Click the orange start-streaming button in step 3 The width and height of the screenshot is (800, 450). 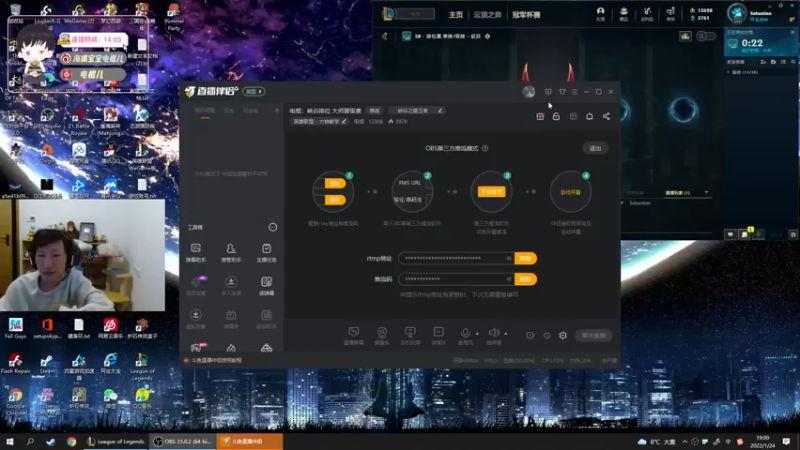(491, 191)
